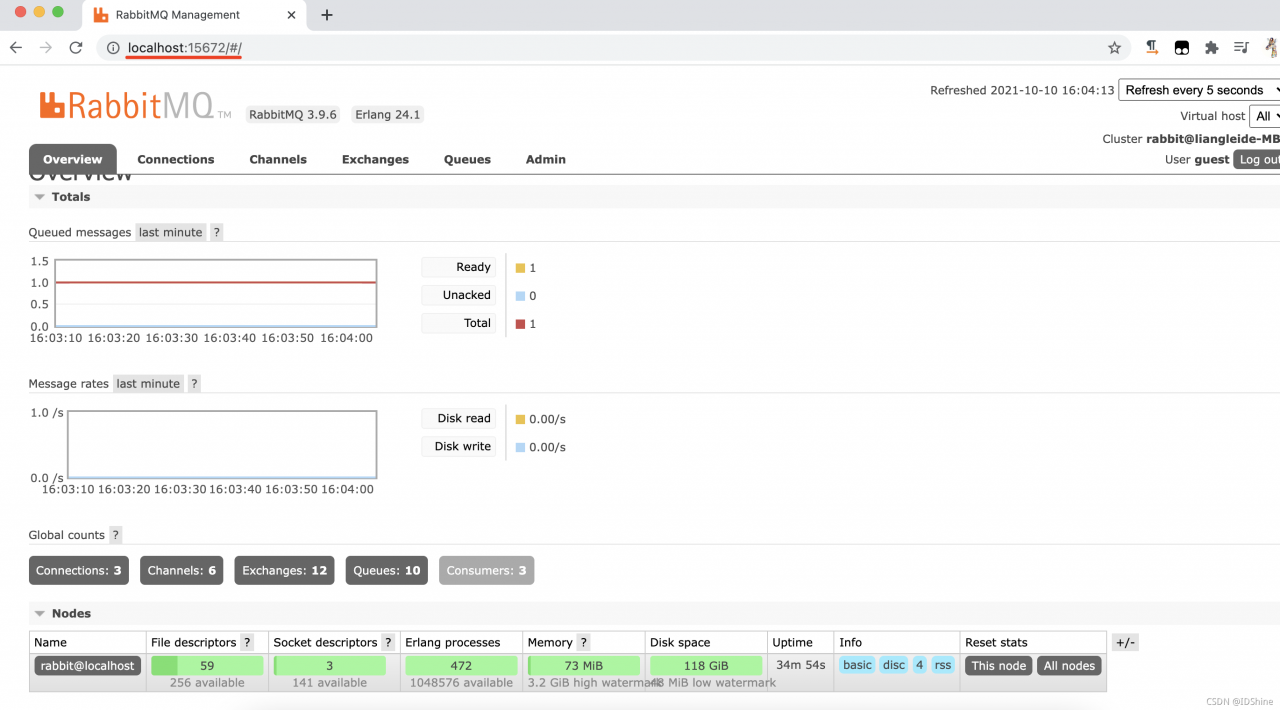Close the RabbitMQ Management tab
1280x710 pixels.
pos(291,15)
